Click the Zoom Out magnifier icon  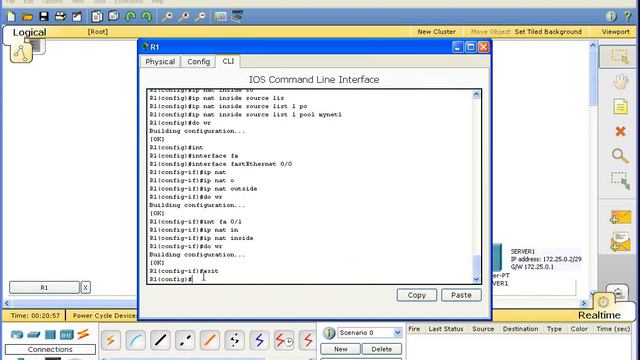[x=200, y=16]
